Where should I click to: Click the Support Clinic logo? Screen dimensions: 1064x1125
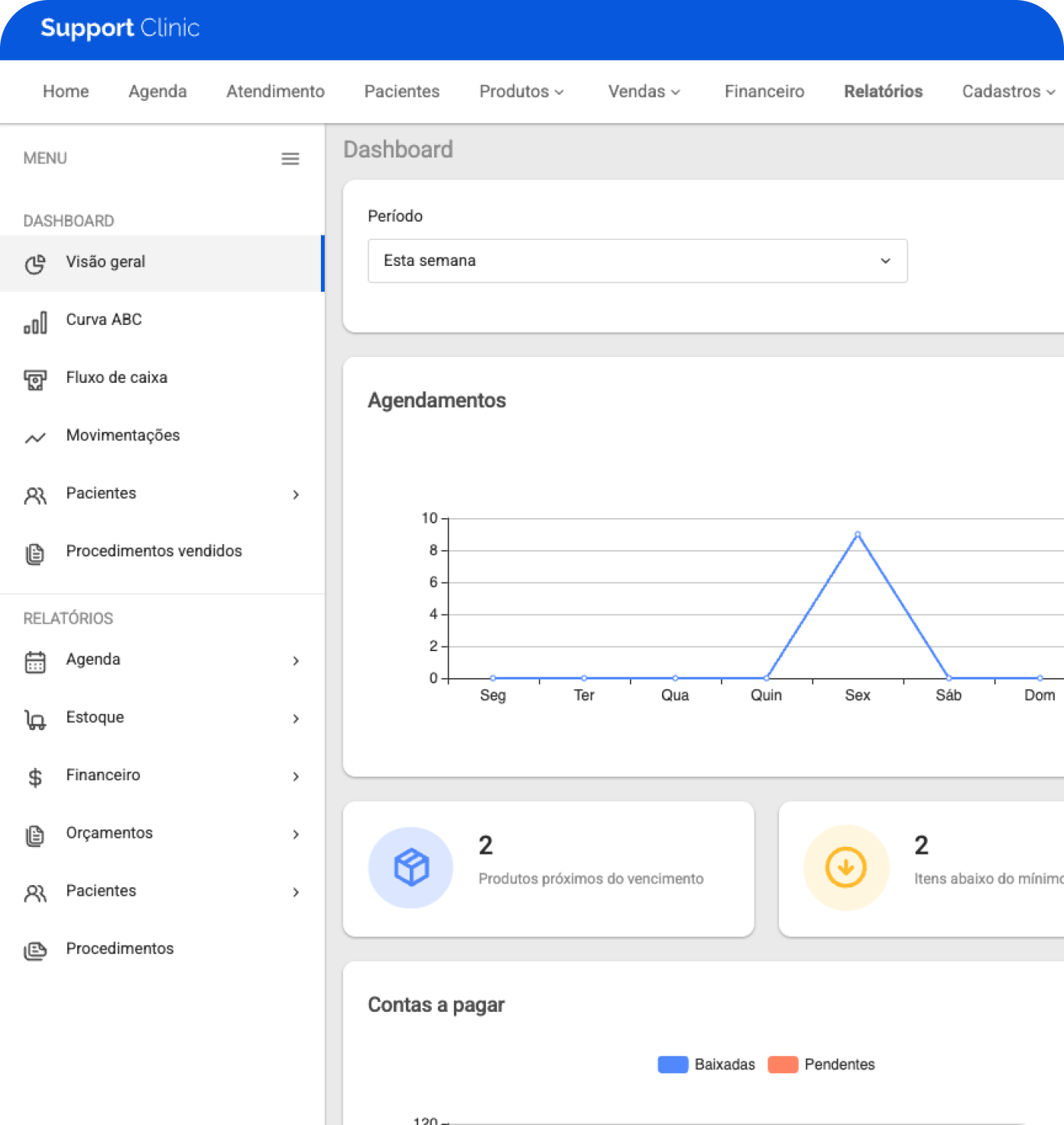click(x=120, y=28)
